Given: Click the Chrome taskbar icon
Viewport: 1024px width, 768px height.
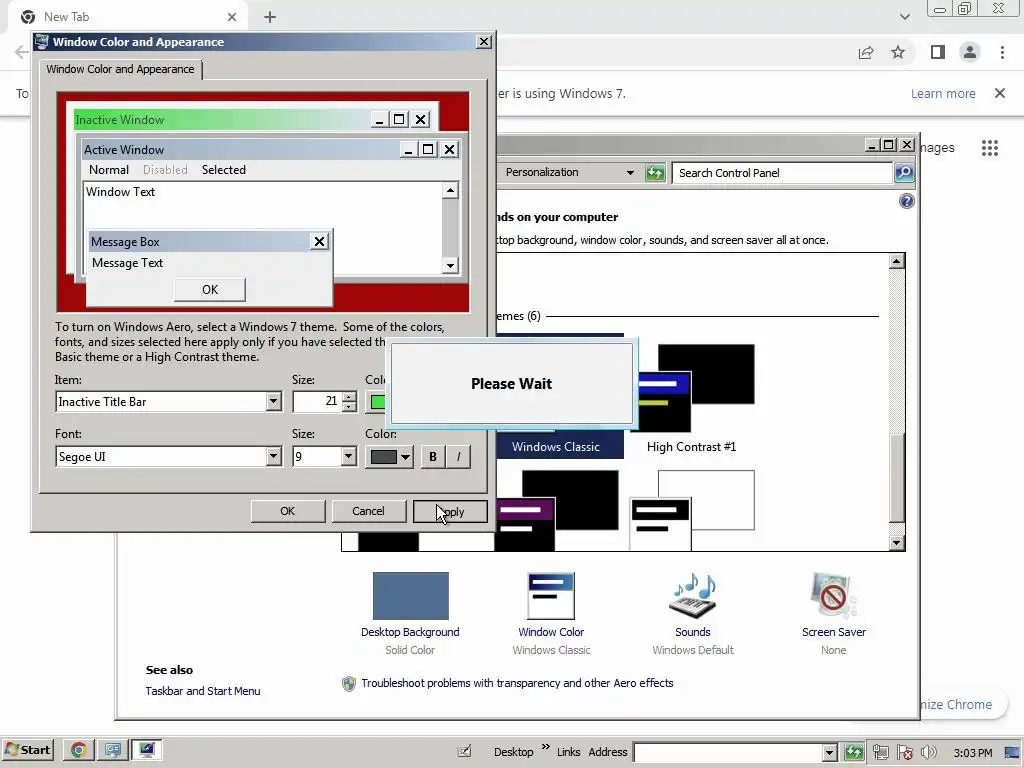Looking at the screenshot, I should [x=78, y=750].
